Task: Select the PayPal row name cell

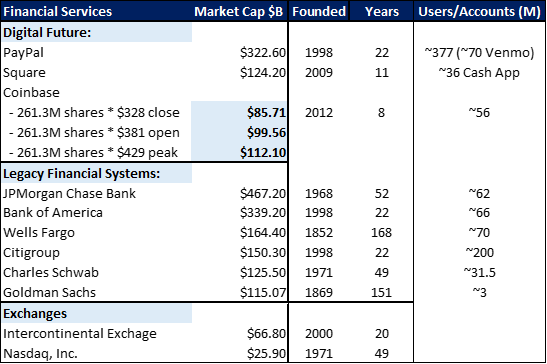Action: click(x=23, y=53)
